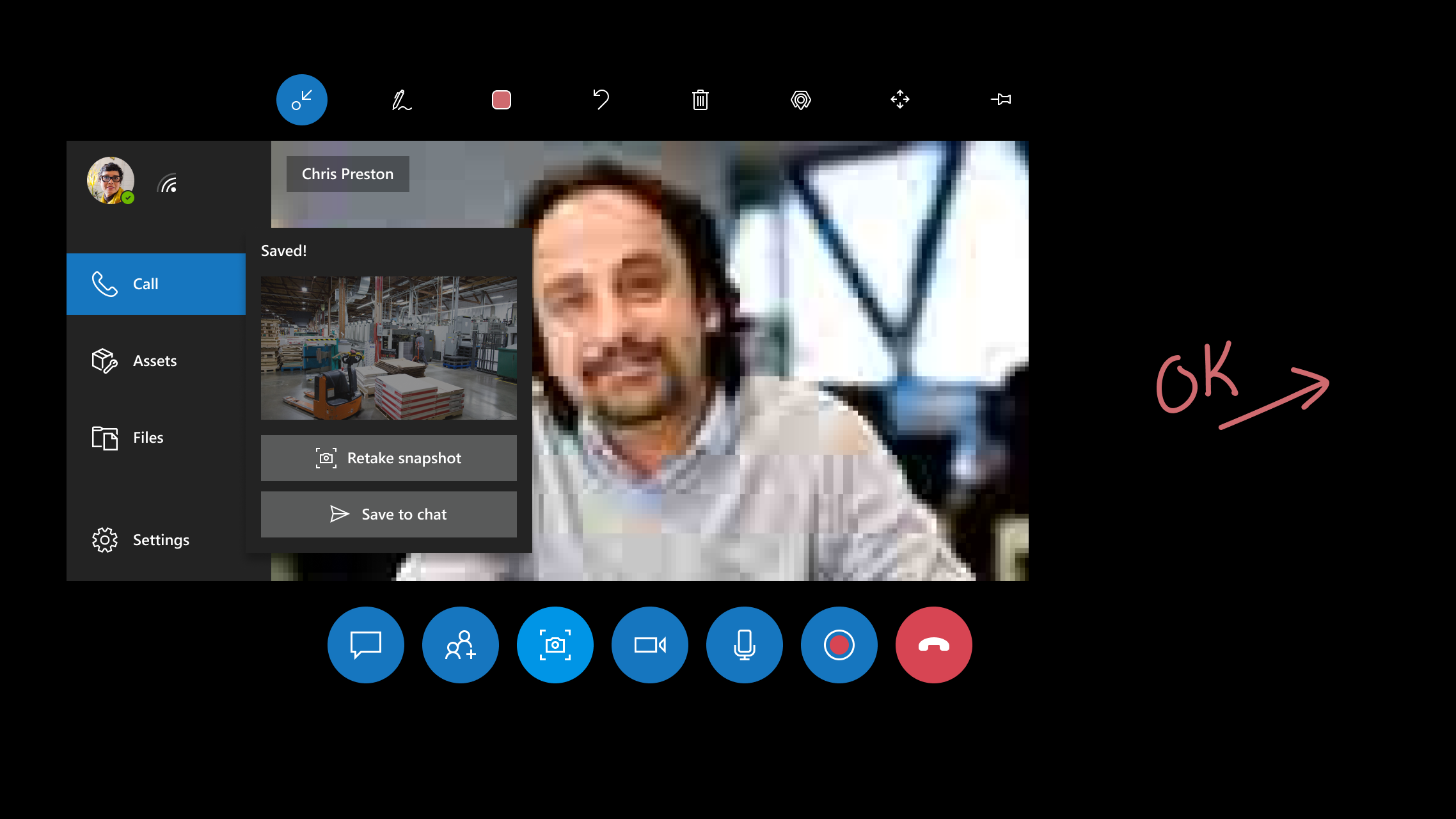
Task: Select the undo arrow tool
Action: pos(601,99)
